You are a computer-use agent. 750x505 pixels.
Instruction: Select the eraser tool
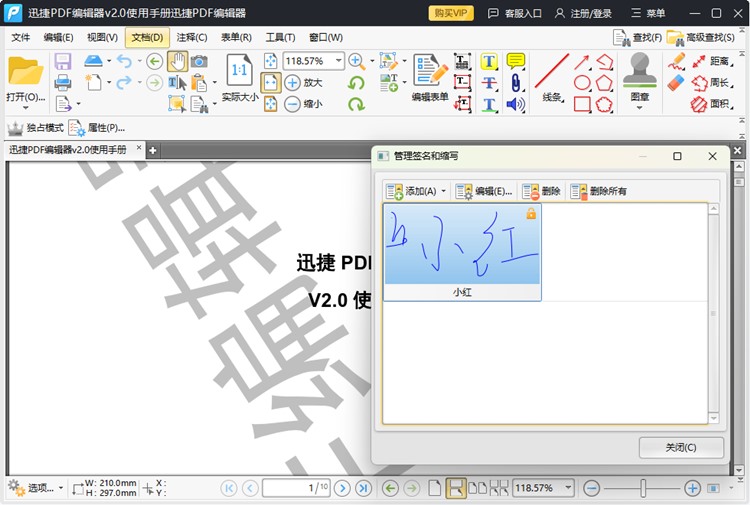[676, 83]
